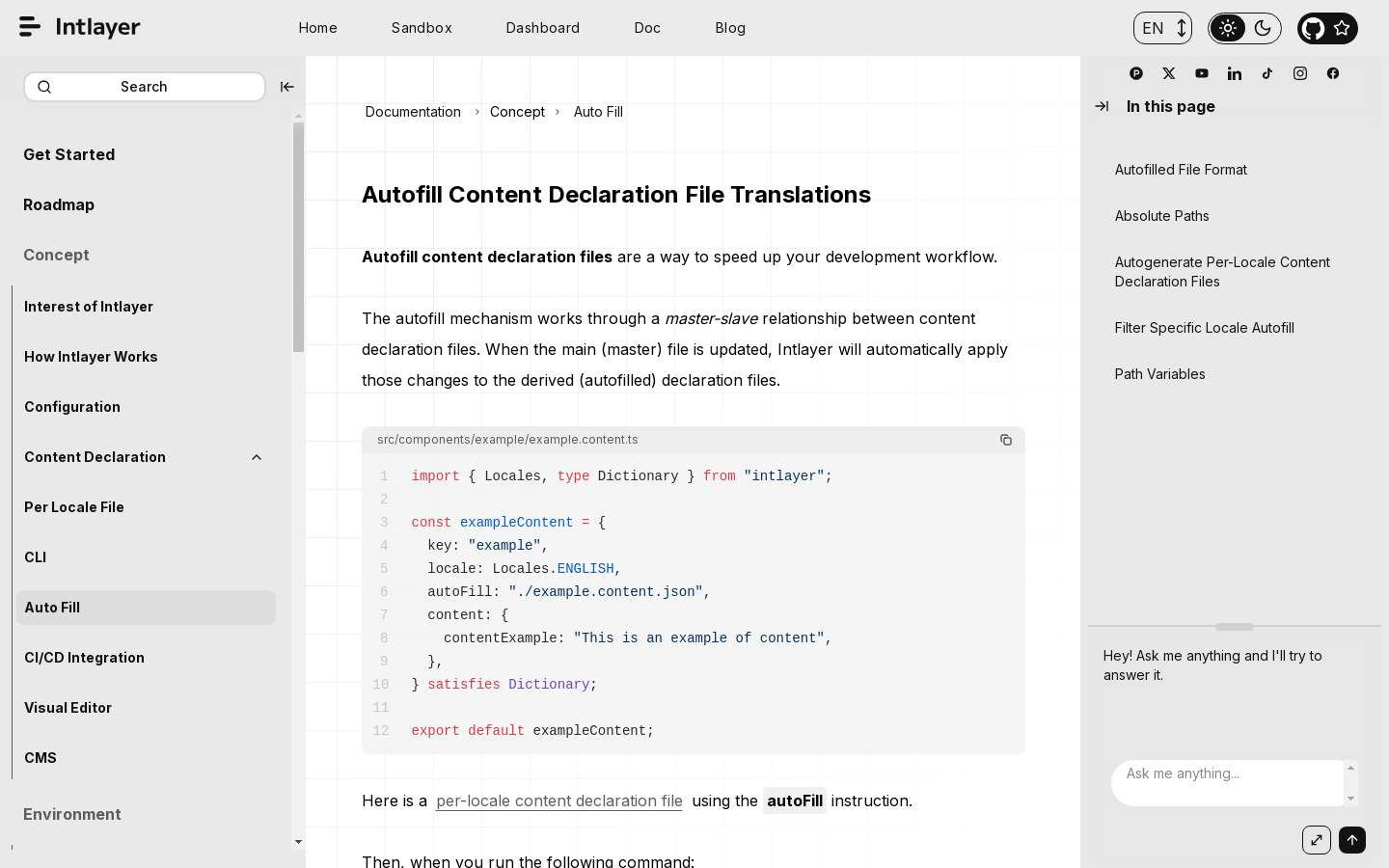This screenshot has height=868, width=1389.
Task: Click the Auto Fill breadcrumb text
Action: (x=598, y=112)
